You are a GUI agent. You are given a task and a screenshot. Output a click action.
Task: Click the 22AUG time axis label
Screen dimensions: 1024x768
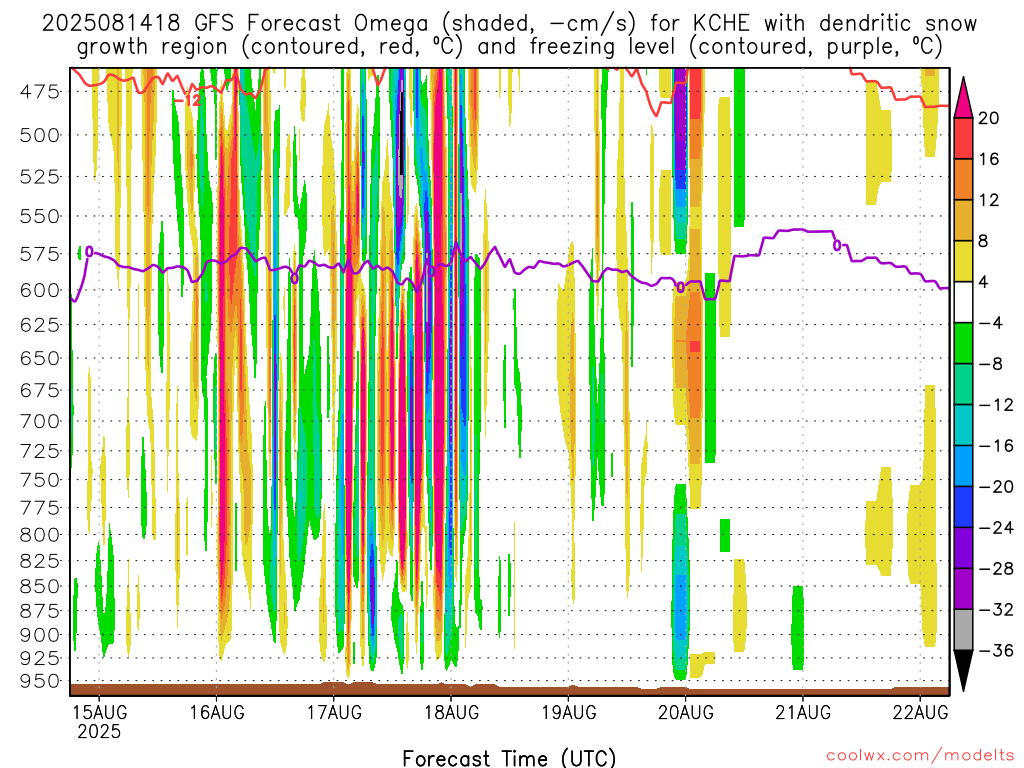coord(920,712)
